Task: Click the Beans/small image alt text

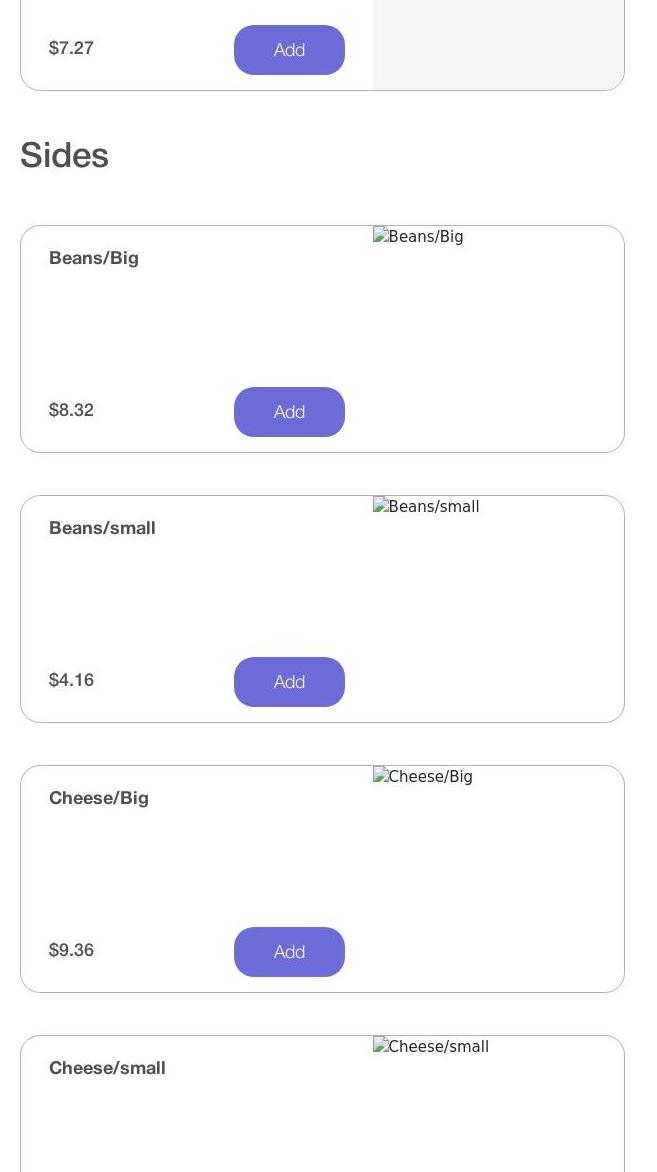Action: (434, 507)
